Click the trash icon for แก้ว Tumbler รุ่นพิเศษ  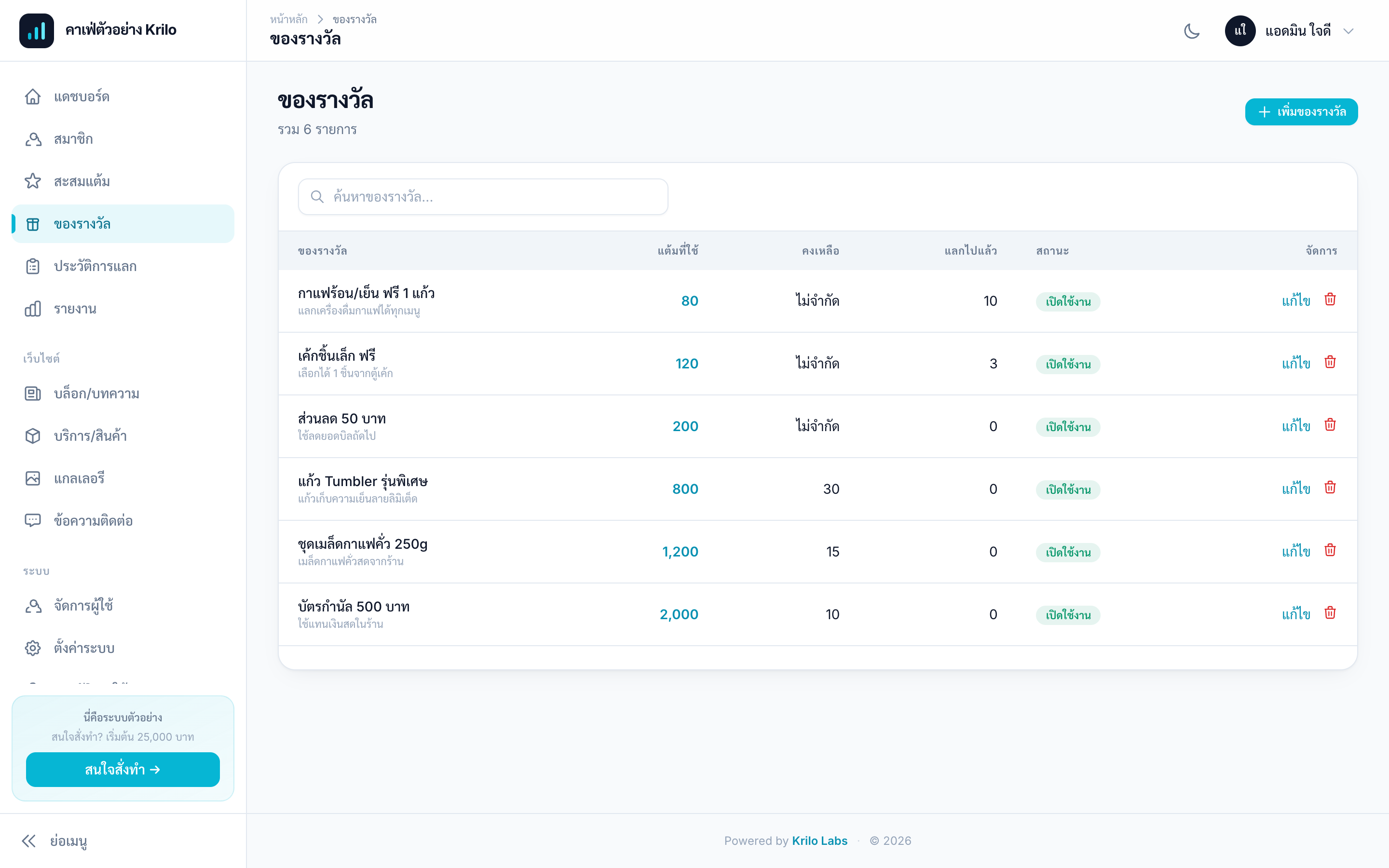click(x=1330, y=488)
